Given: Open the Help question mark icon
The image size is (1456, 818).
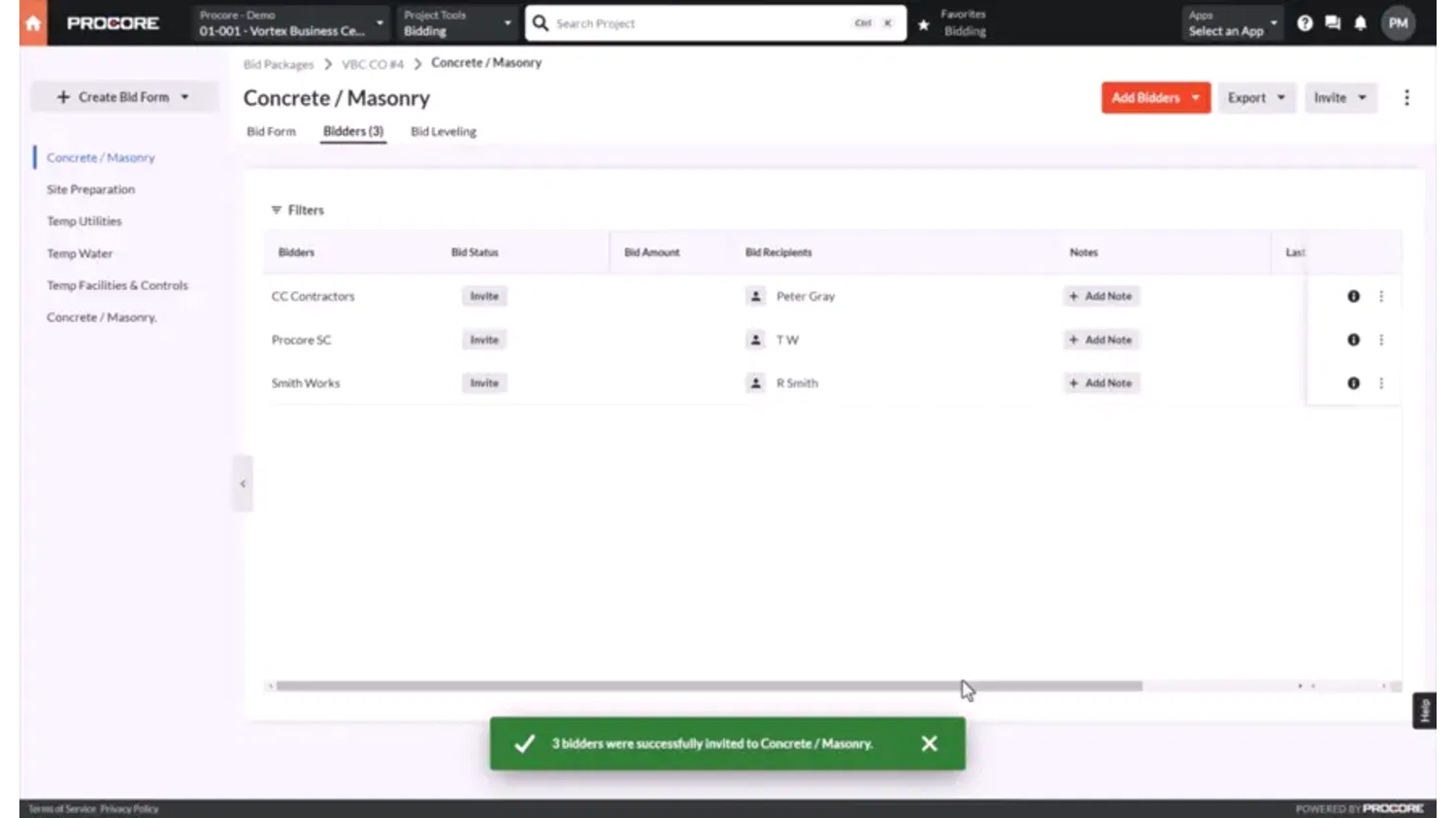Looking at the screenshot, I should click(x=1305, y=23).
